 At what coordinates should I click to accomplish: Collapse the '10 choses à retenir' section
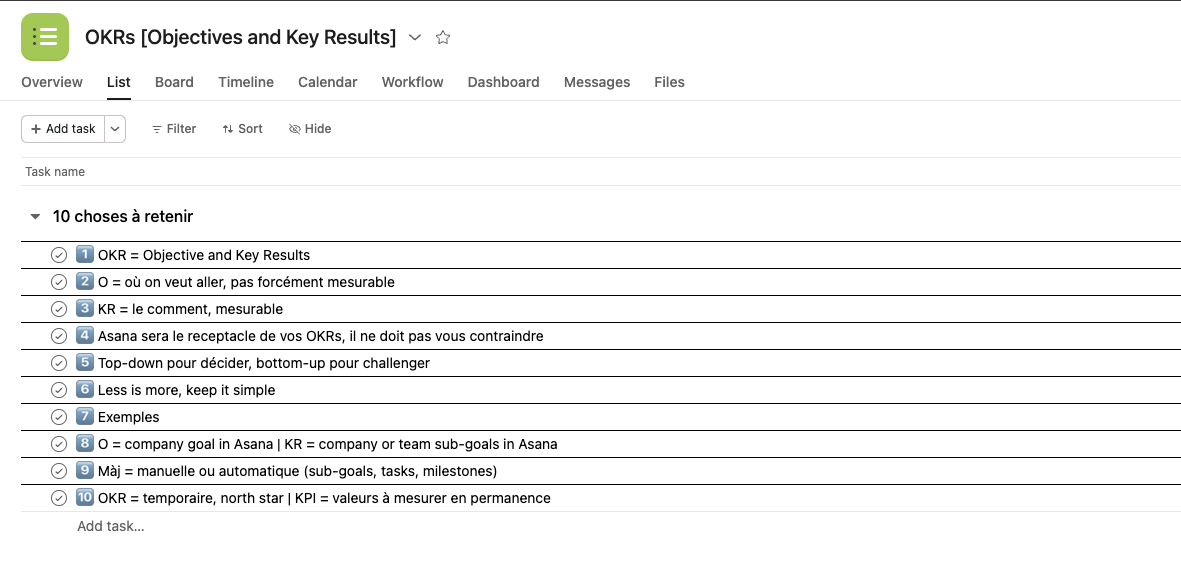click(x=35, y=217)
